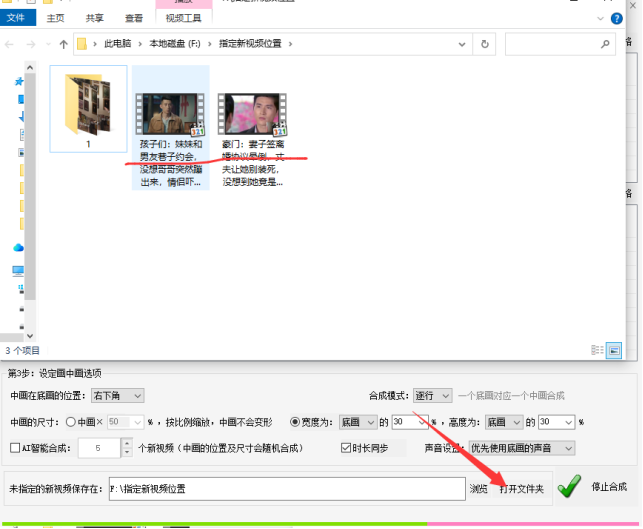Open the height reference 底画 dropdown
This screenshot has width=643, height=529.
coord(504,422)
